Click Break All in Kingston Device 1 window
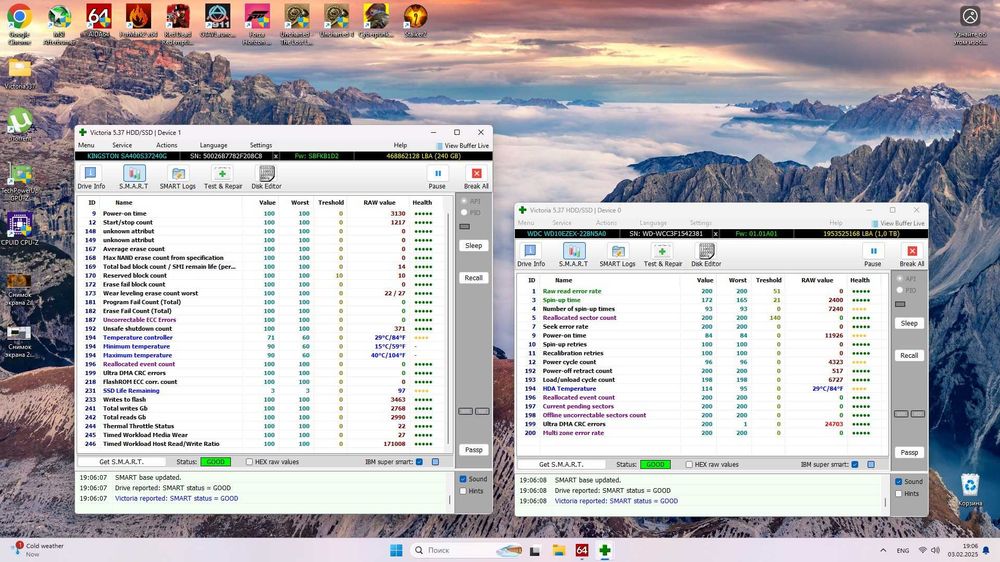 476,176
